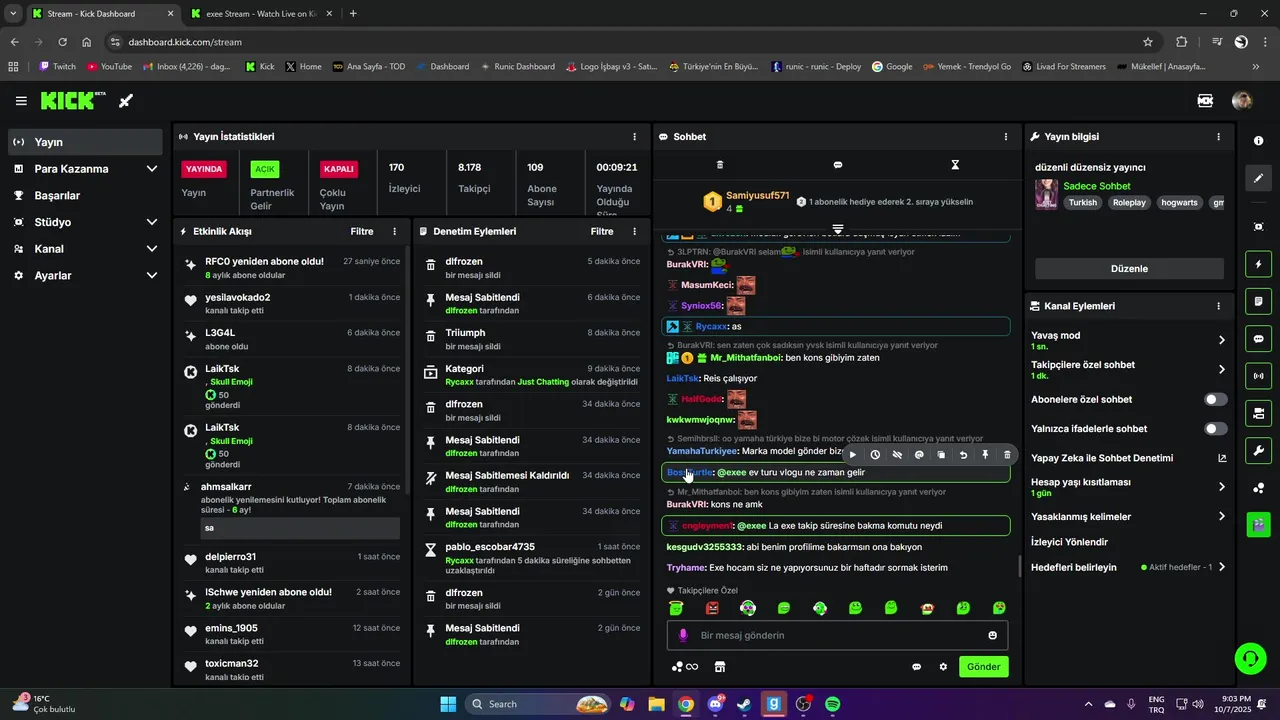Click the copy icon in message hover toolbar

(x=941, y=455)
